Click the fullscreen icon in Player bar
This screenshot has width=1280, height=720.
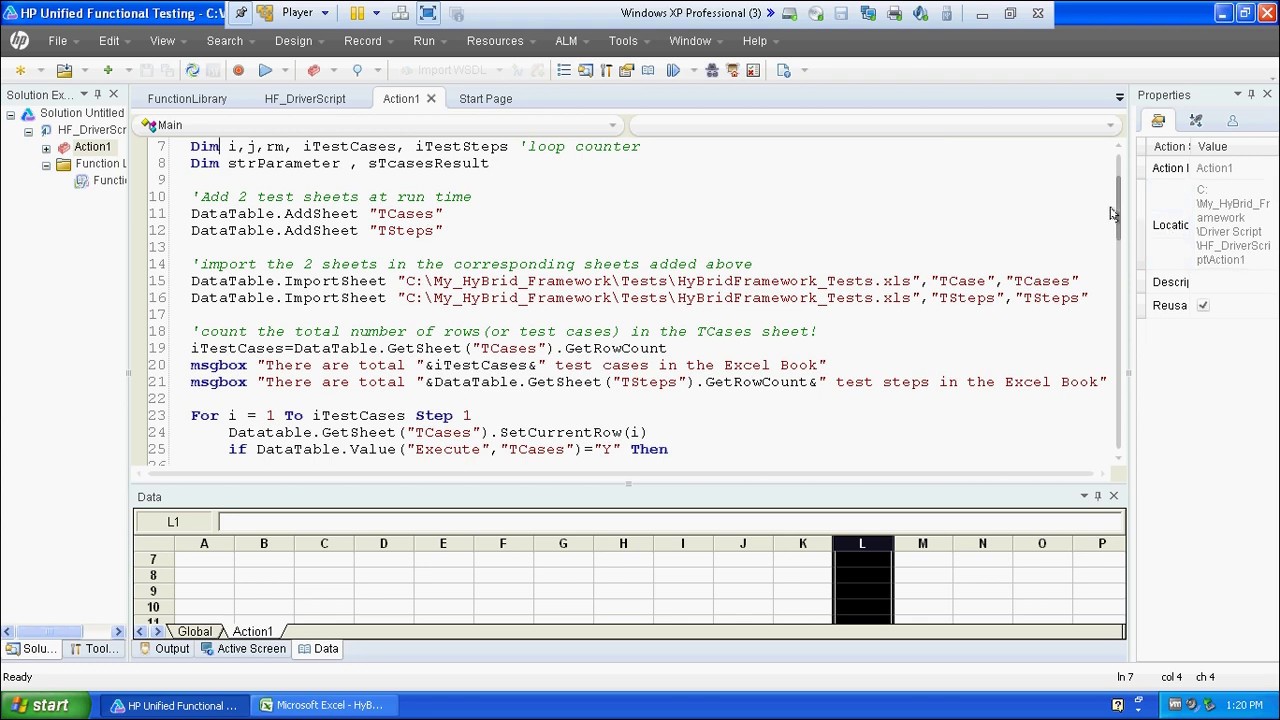coord(428,13)
